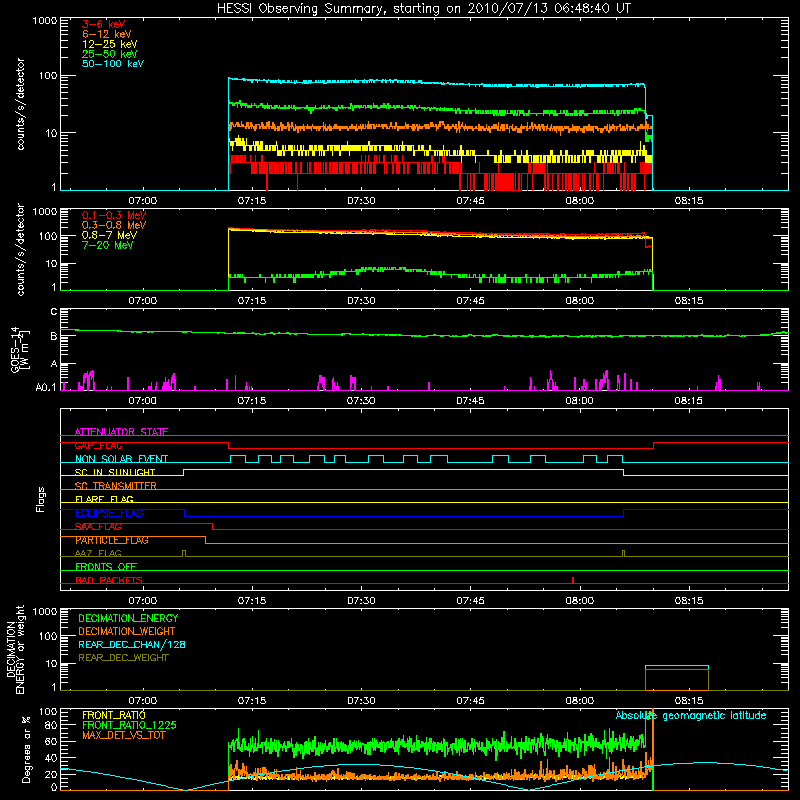800x800 pixels.
Task: Click the SAA_FLAG label
Action: pos(98,527)
